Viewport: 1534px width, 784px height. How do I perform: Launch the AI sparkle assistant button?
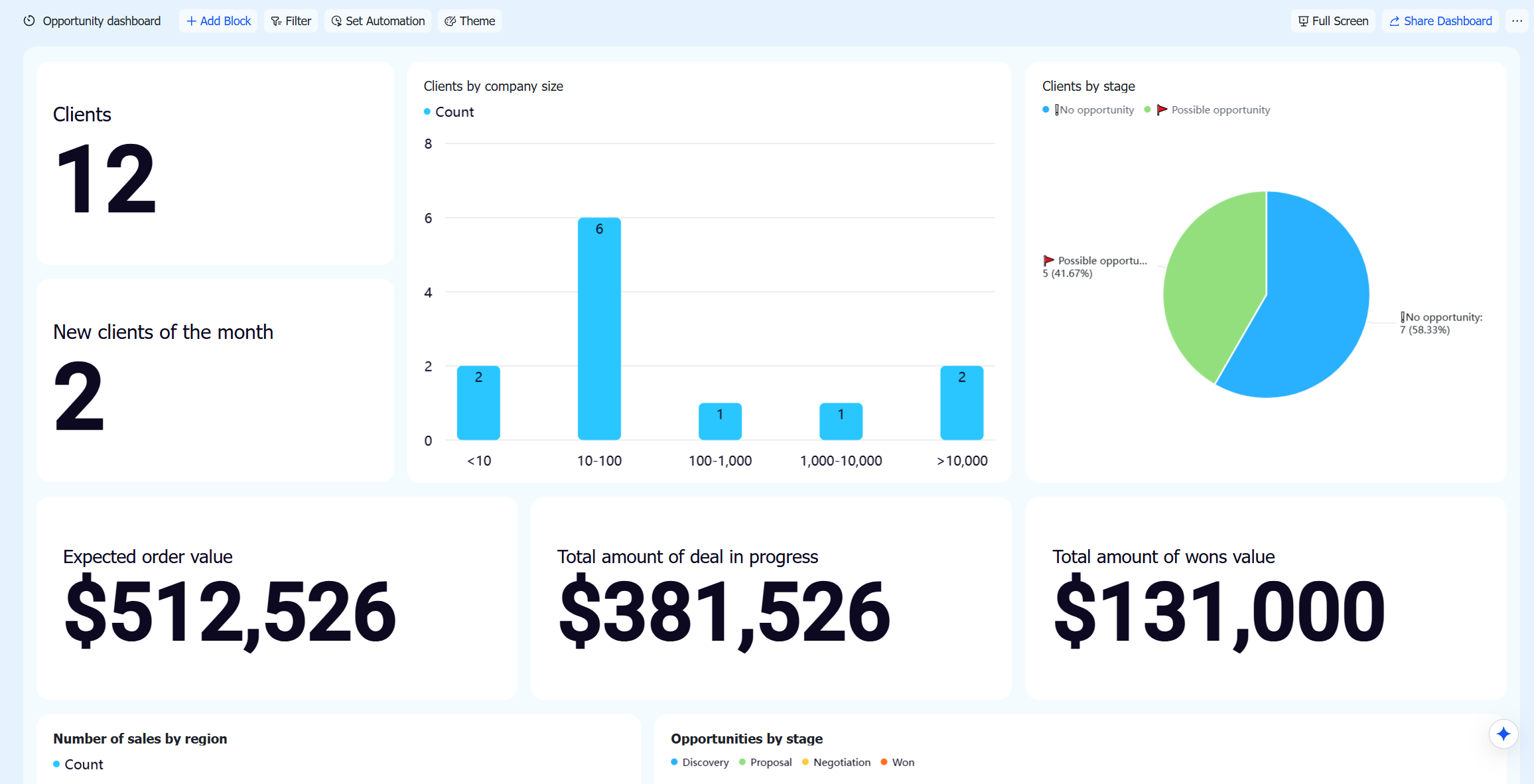[x=1503, y=734]
